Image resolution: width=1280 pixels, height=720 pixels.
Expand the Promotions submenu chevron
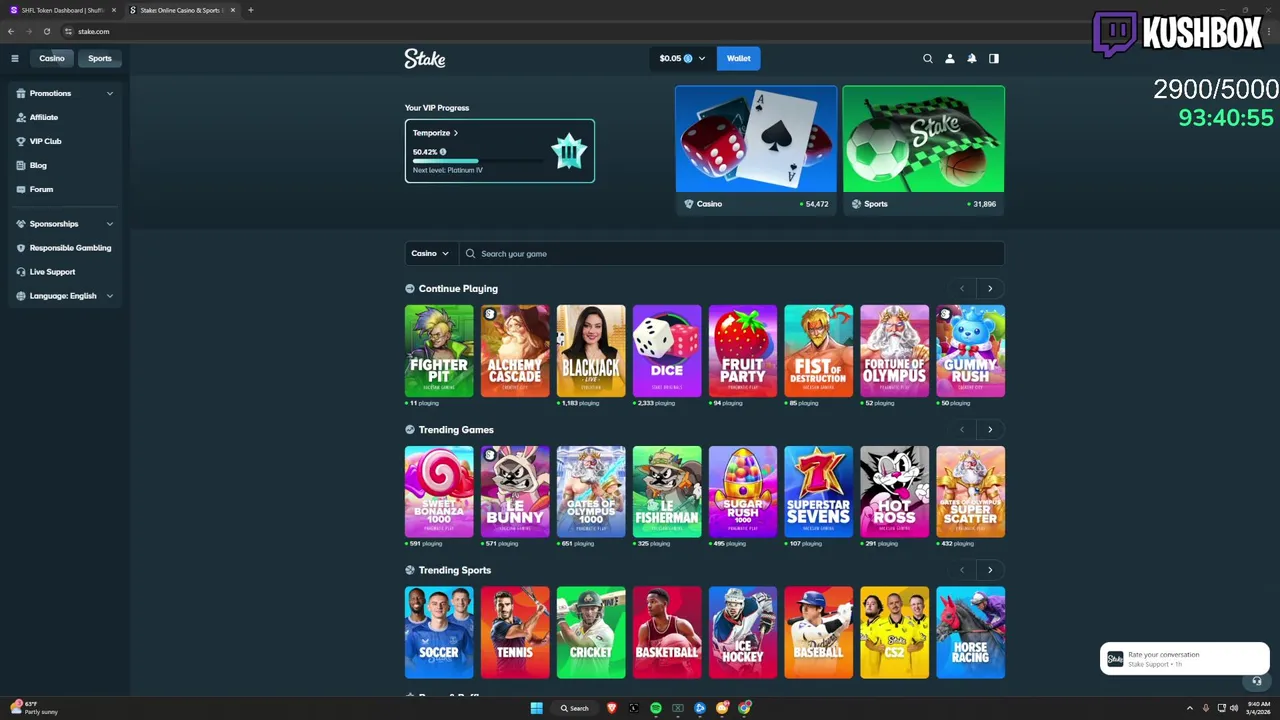coord(110,93)
